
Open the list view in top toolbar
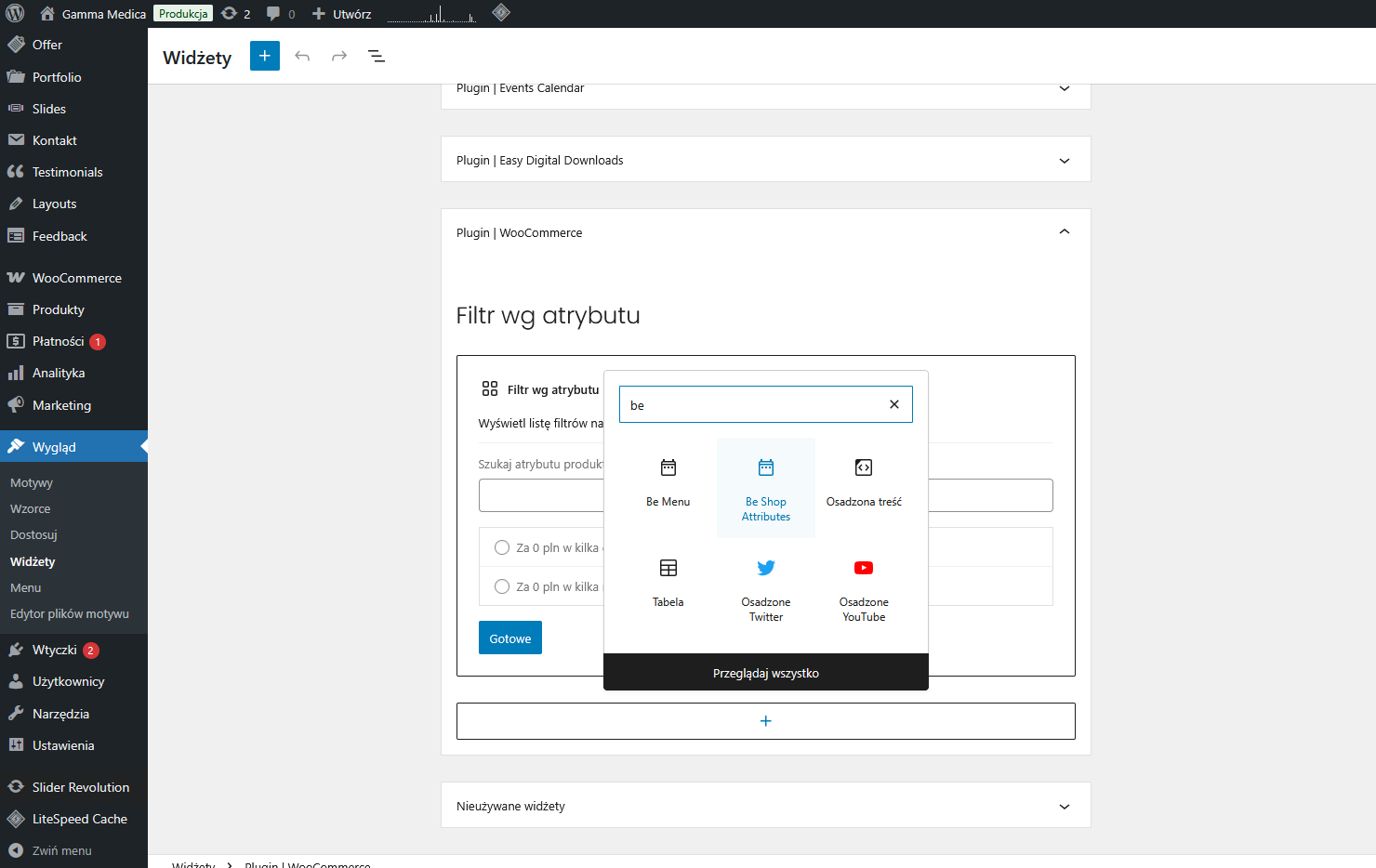click(377, 57)
